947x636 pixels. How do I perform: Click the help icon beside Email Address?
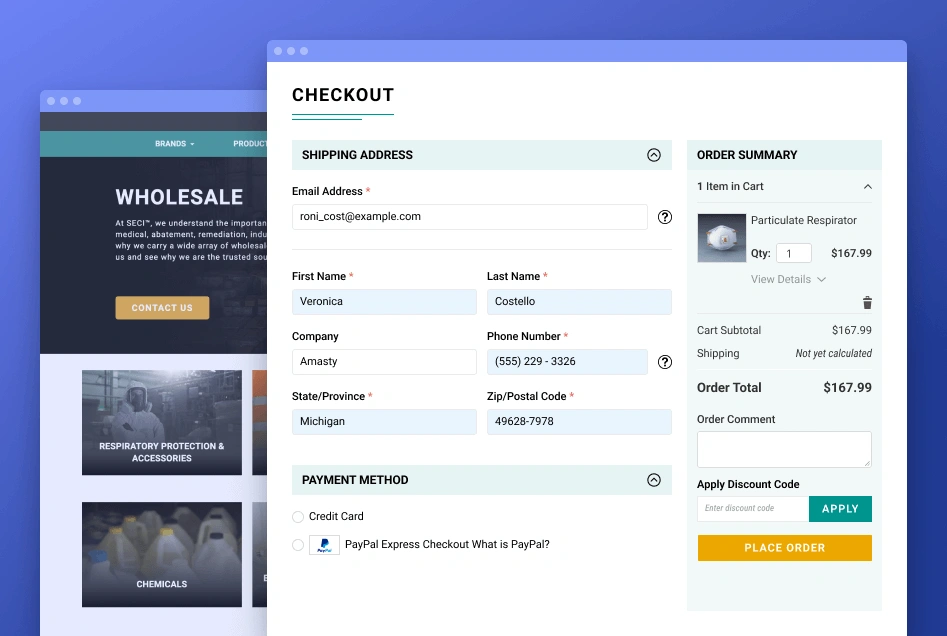click(x=665, y=217)
